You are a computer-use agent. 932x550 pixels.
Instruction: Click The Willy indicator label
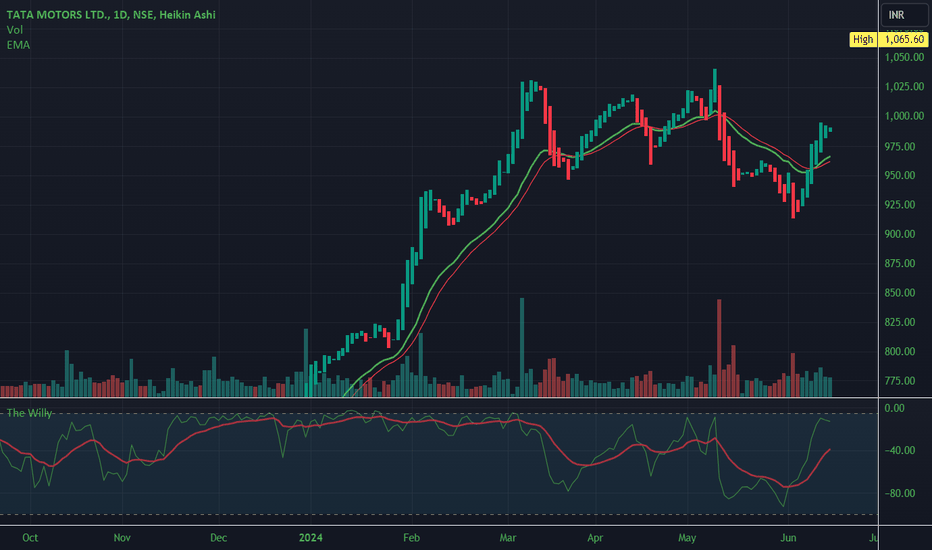(x=30, y=413)
